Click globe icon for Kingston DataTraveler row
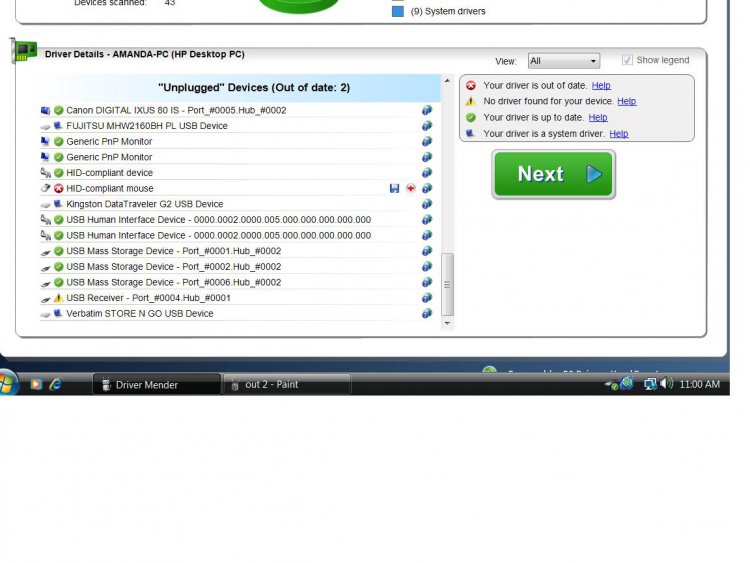Viewport: 750px width, 563px height. coord(427,204)
